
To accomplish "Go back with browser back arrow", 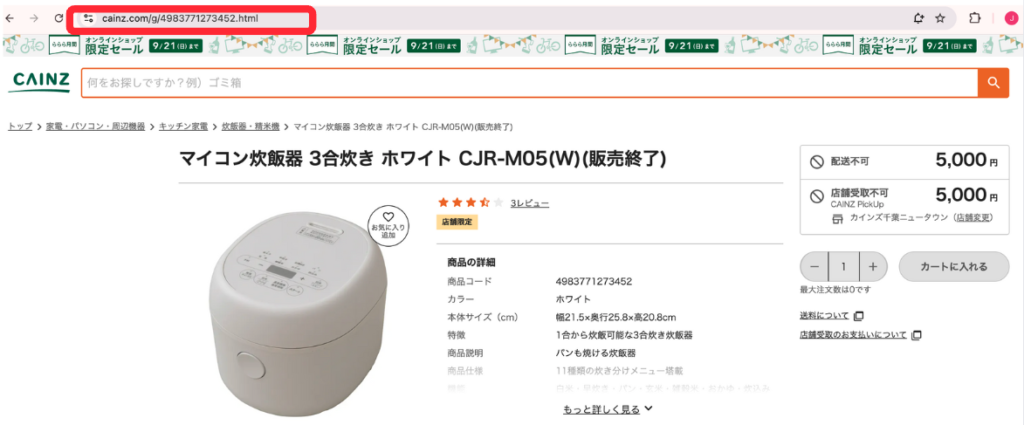I will [x=9, y=18].
